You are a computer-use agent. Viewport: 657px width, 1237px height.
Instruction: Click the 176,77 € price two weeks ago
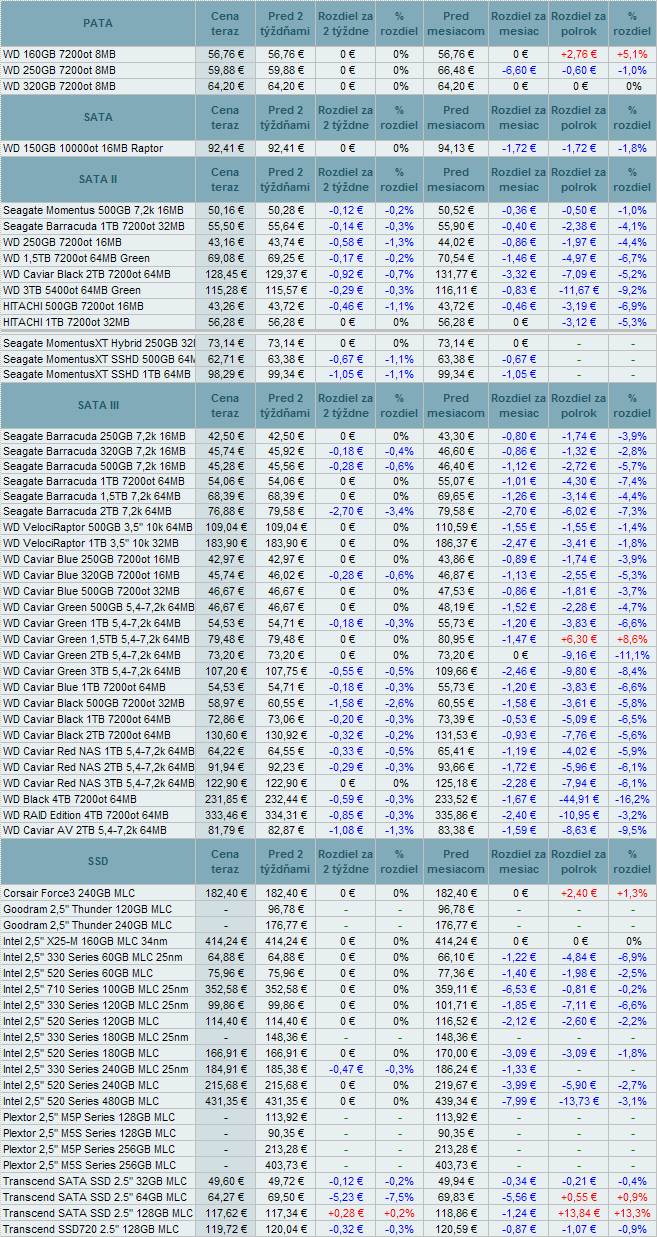[287, 925]
